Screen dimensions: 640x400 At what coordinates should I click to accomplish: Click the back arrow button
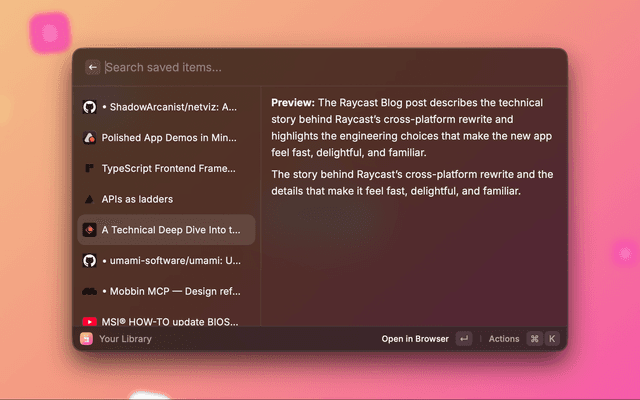pos(93,67)
